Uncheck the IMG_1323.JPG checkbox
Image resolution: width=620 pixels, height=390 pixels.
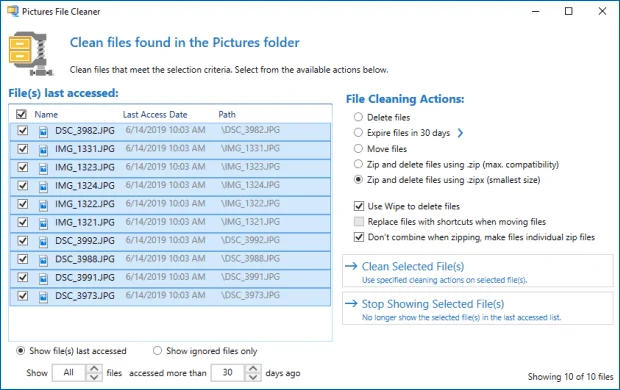[x=23, y=167]
